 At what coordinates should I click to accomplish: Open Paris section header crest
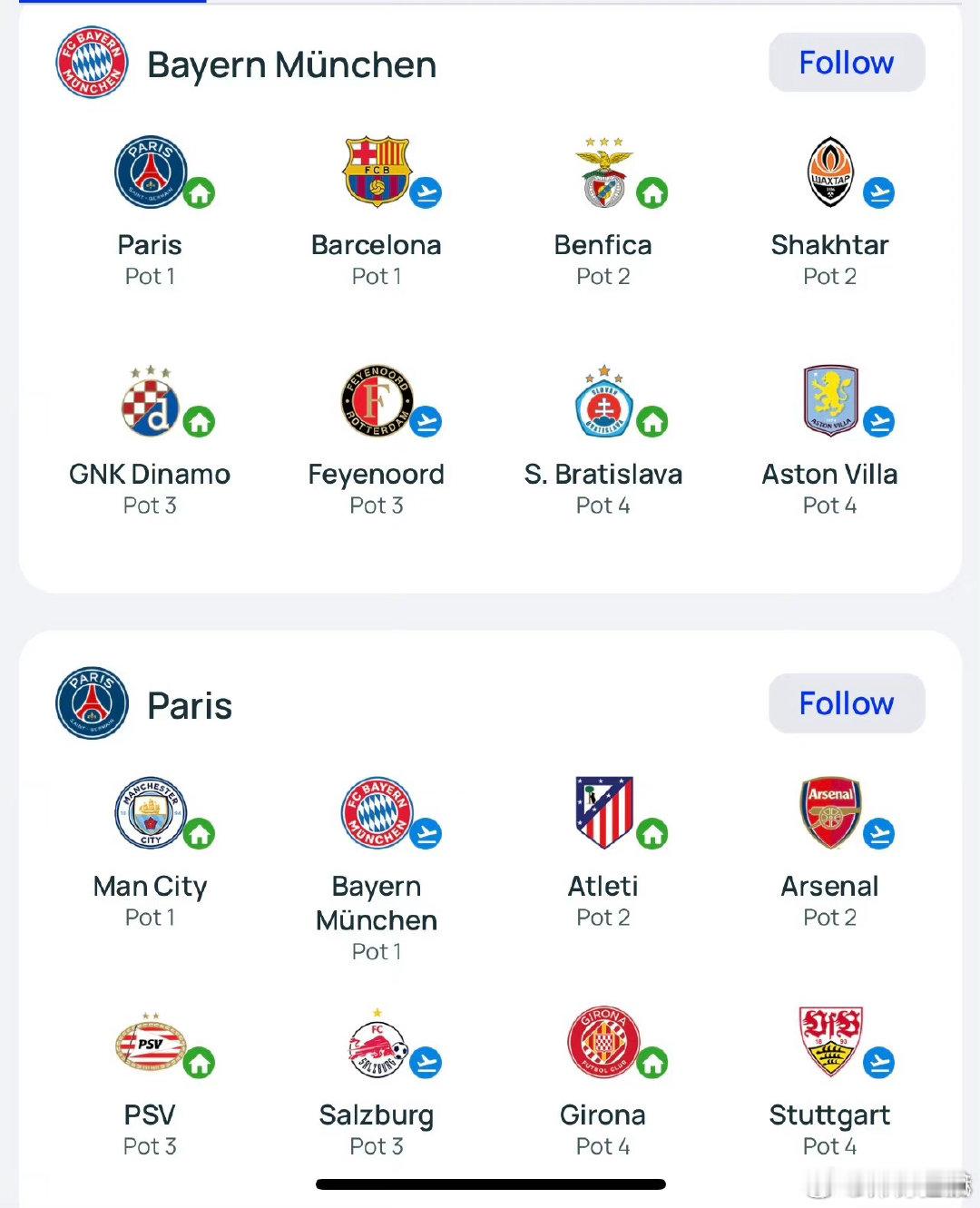92,703
